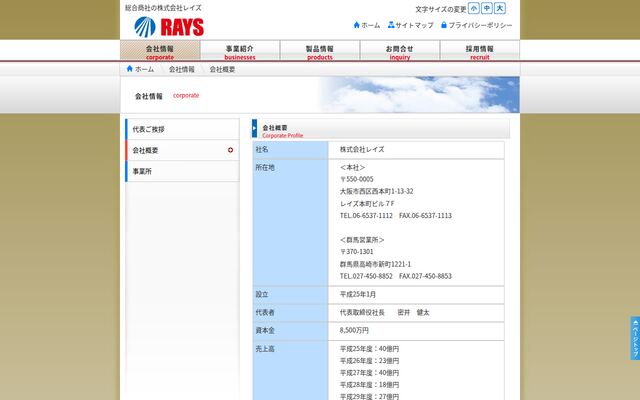
Task: Select the 会社情報 corporate tab
Action: point(160,51)
